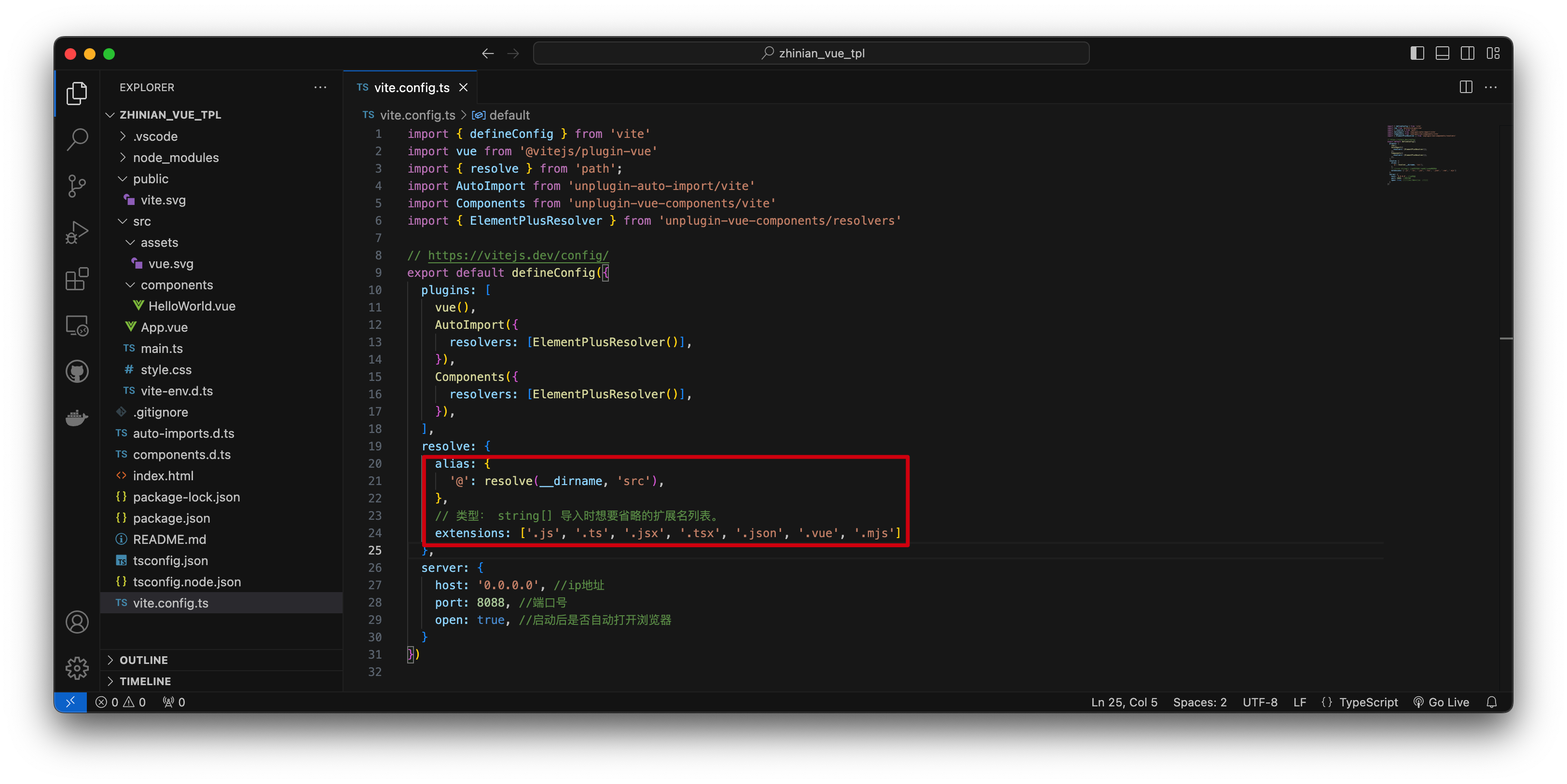Close the vite.config.ts tab

point(464,88)
